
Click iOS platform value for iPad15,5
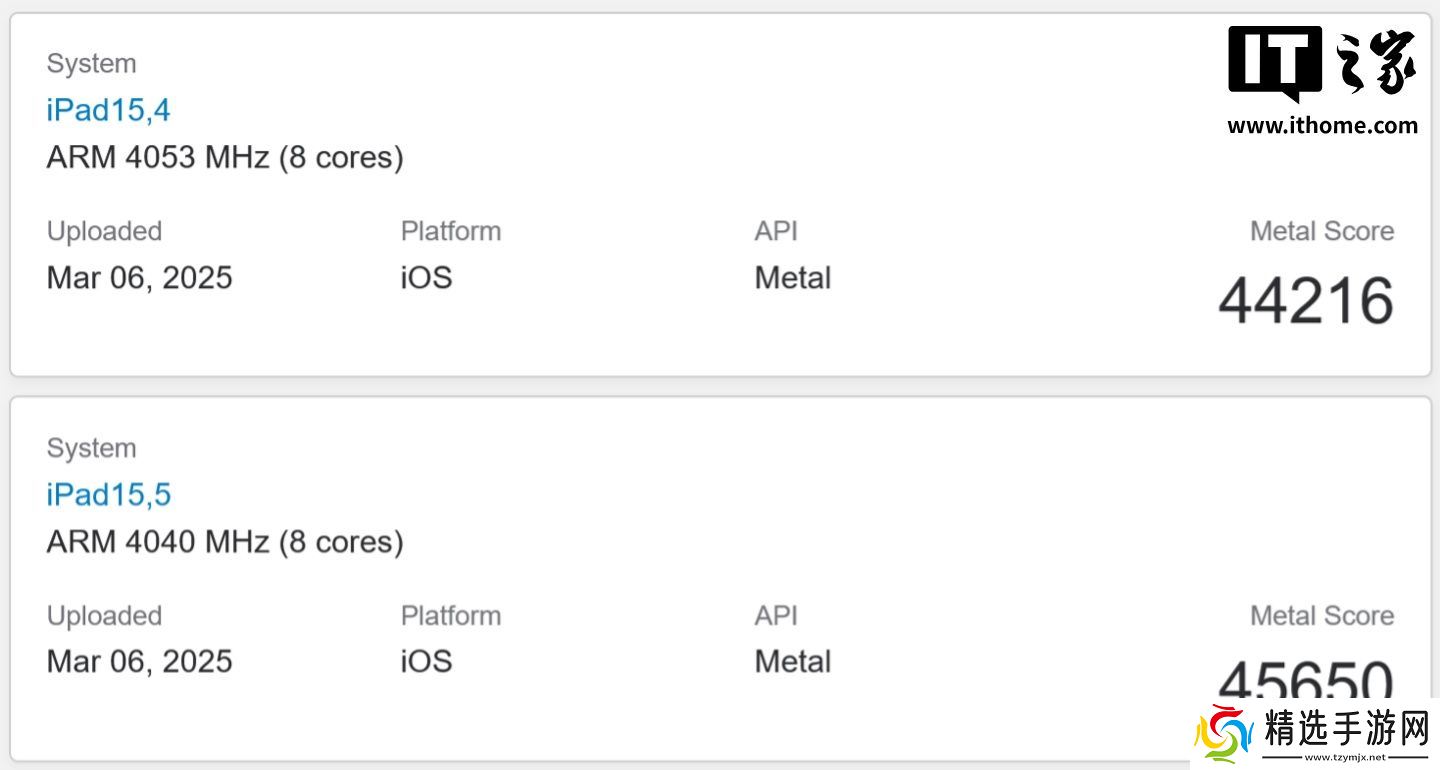tap(426, 661)
